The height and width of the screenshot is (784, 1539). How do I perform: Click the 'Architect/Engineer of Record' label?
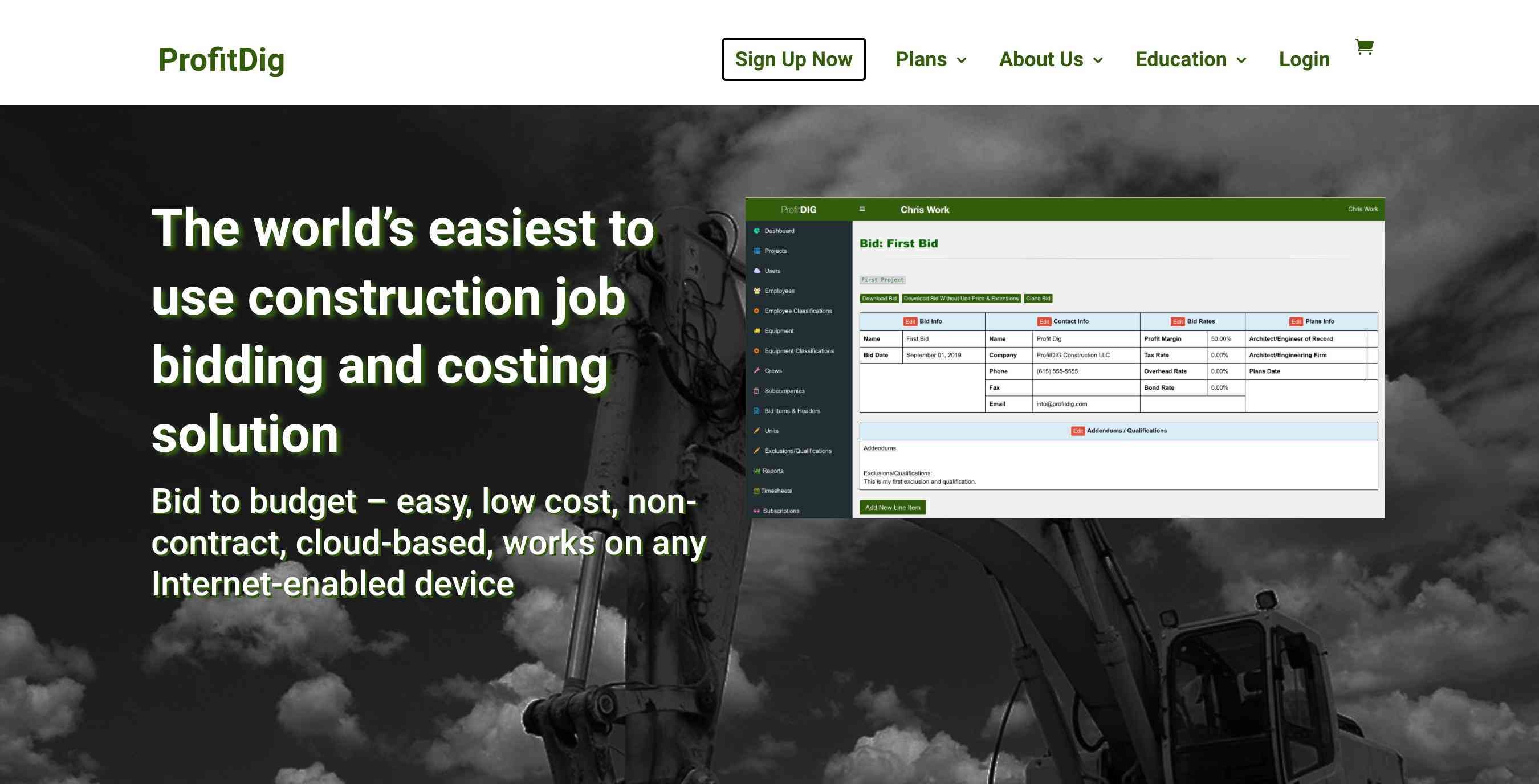pyautogui.click(x=1290, y=338)
